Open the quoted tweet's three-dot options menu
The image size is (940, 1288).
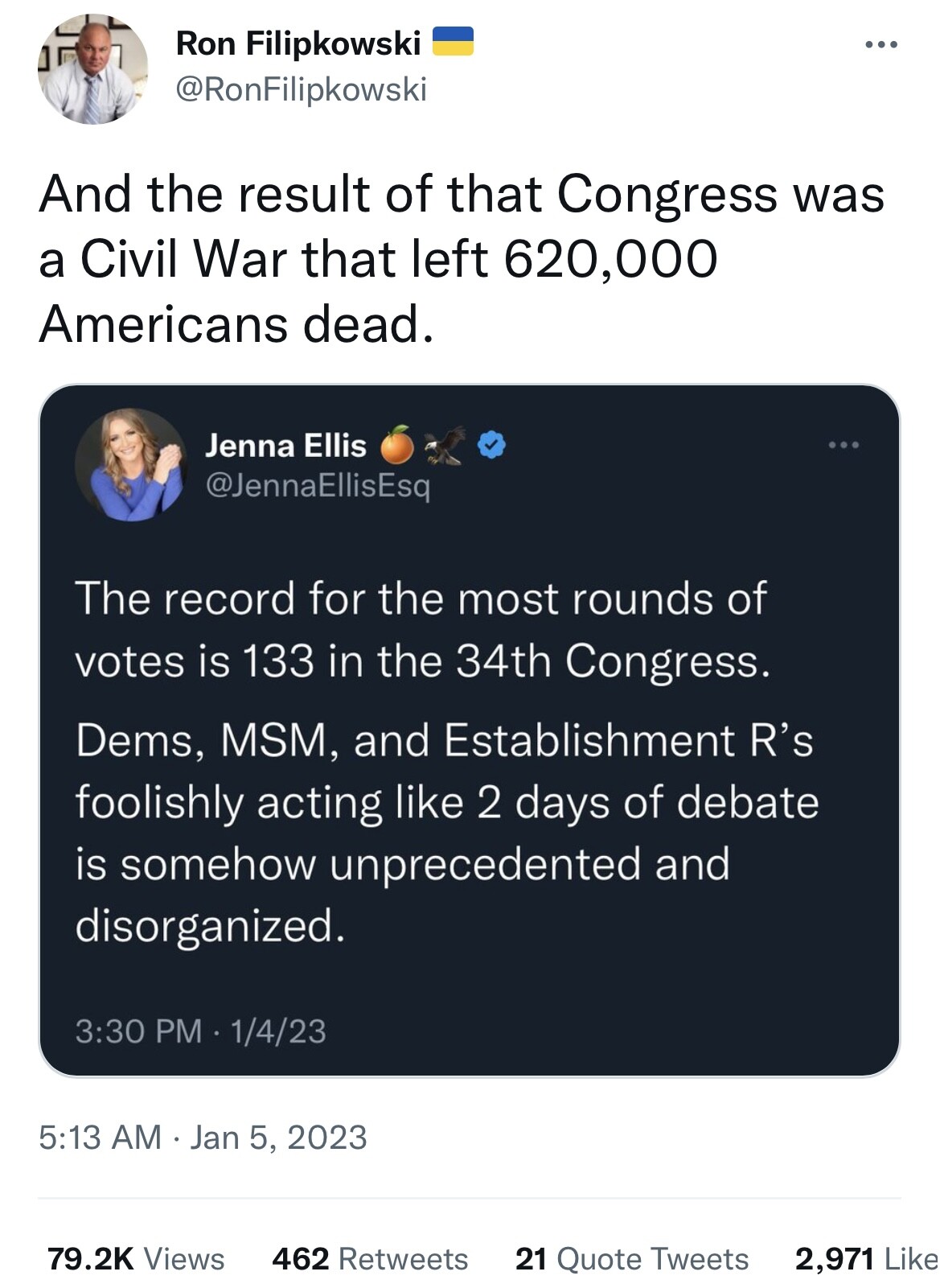[x=844, y=444]
